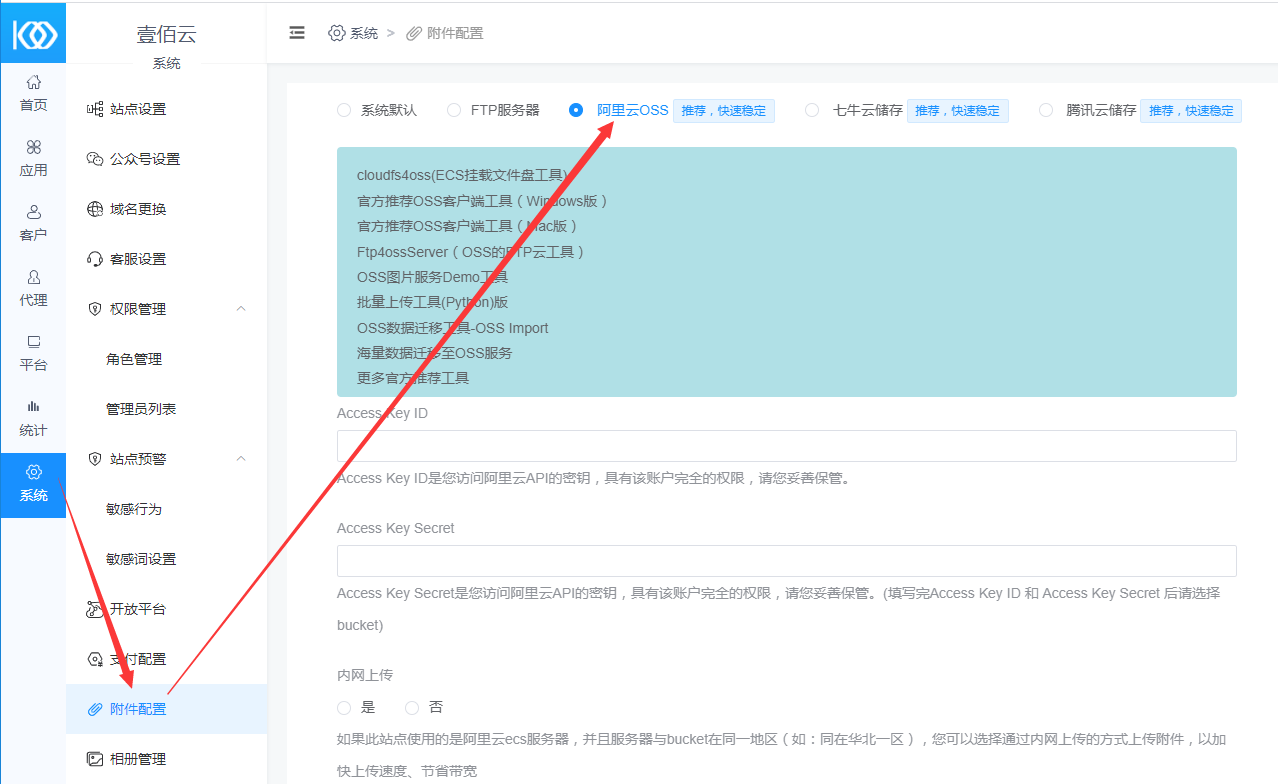
Task: Open the OSS数据迁移工具-OSS Import link
Action: [452, 328]
